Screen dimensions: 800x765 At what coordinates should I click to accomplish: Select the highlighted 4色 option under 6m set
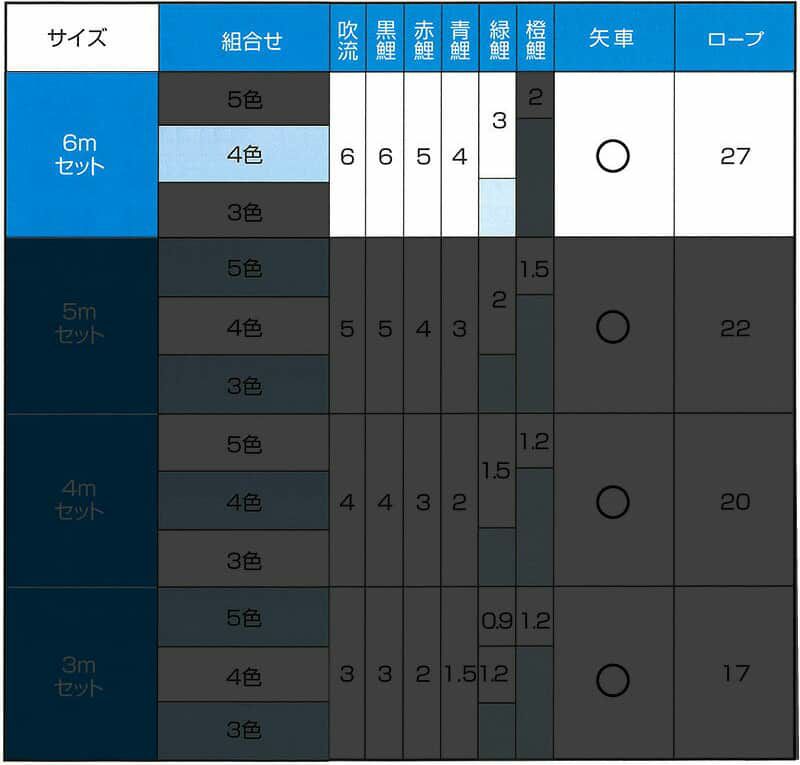[x=244, y=155]
